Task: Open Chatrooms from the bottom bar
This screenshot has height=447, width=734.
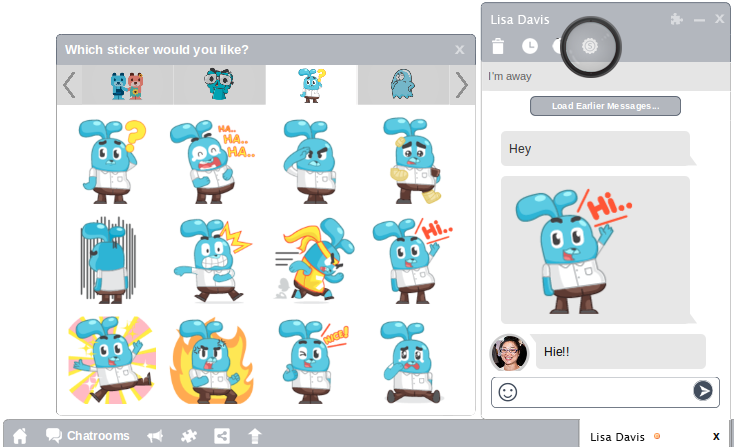Action: 88,436
